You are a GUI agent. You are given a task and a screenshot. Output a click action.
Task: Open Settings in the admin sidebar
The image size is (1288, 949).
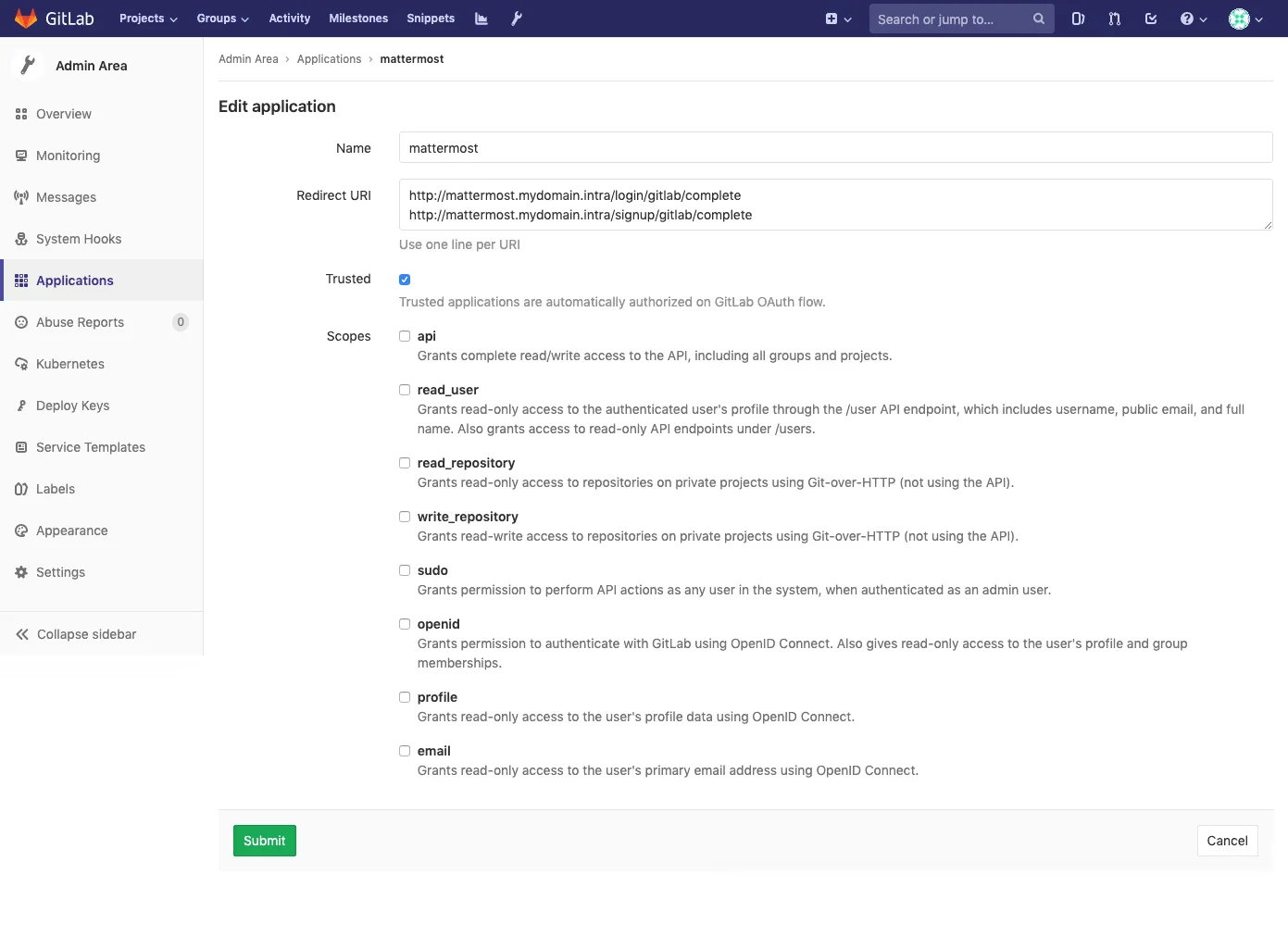60,572
